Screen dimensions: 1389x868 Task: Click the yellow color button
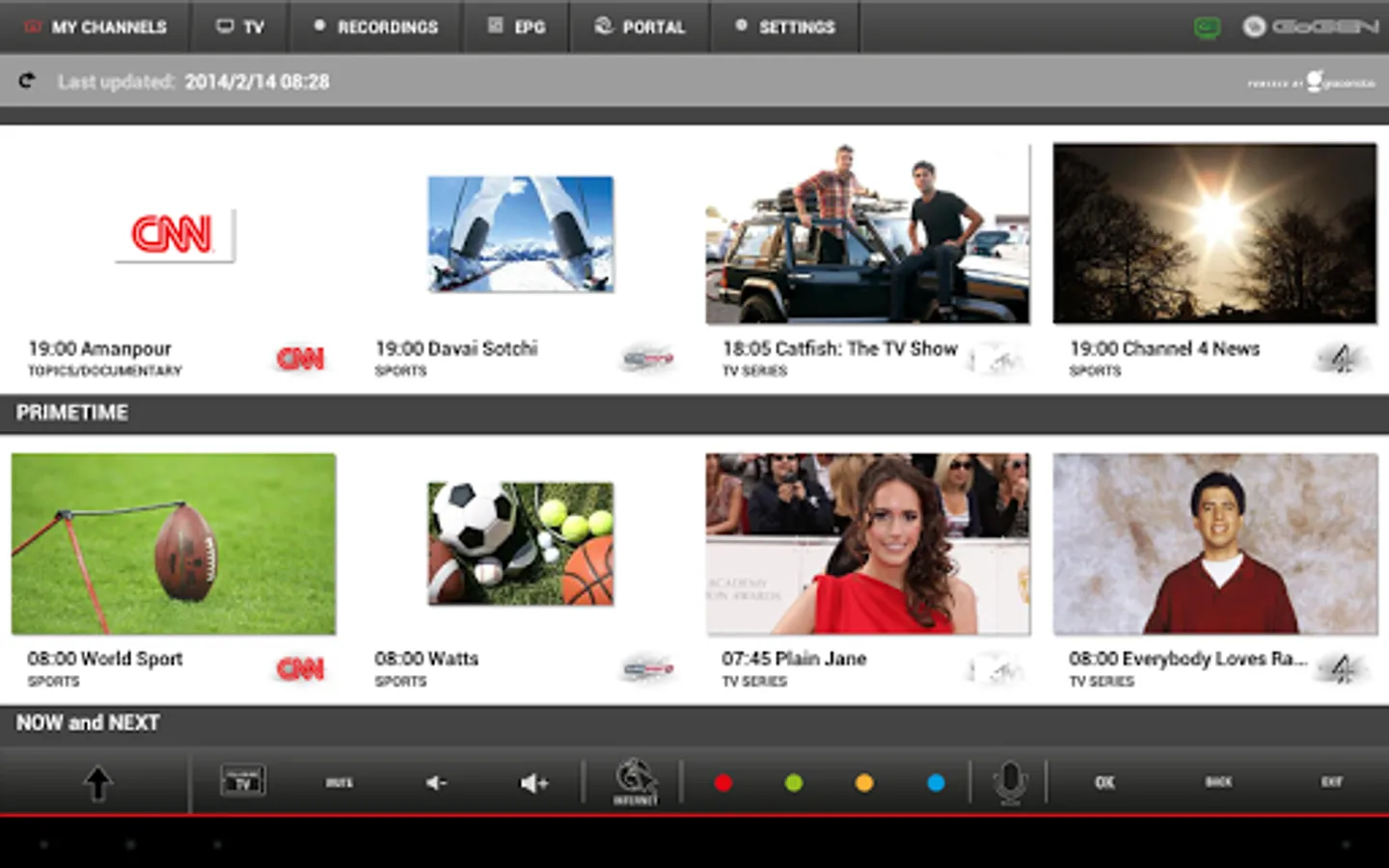coord(864,783)
